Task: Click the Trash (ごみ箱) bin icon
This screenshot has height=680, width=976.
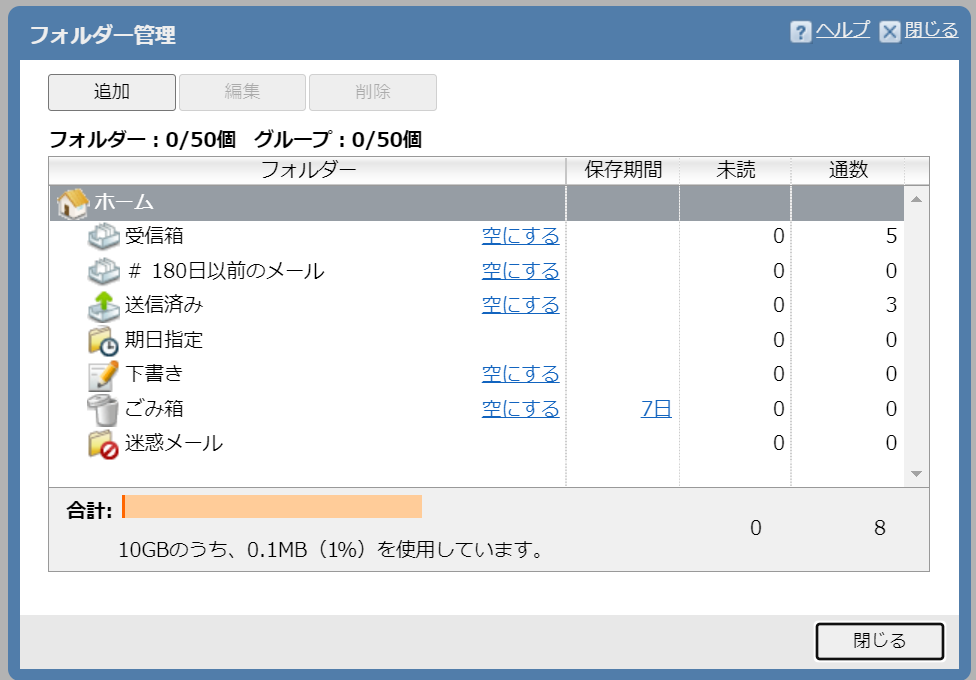Action: point(103,409)
